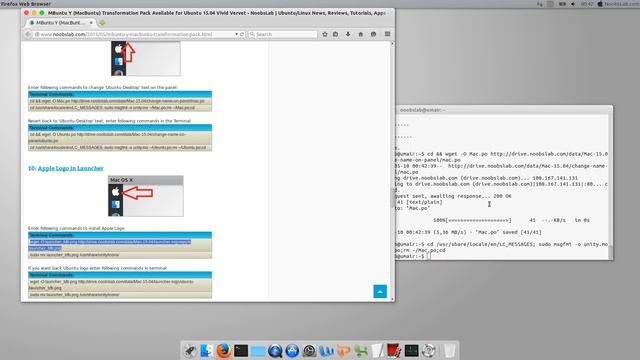
Task: Open the battery indicator in the top panel
Action: pos(562,4)
